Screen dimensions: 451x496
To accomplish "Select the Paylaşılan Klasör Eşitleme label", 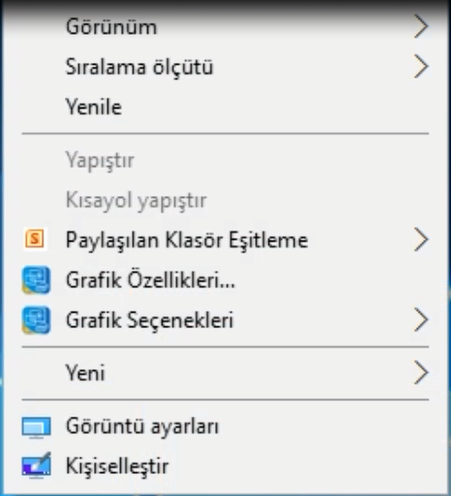I will (187, 240).
